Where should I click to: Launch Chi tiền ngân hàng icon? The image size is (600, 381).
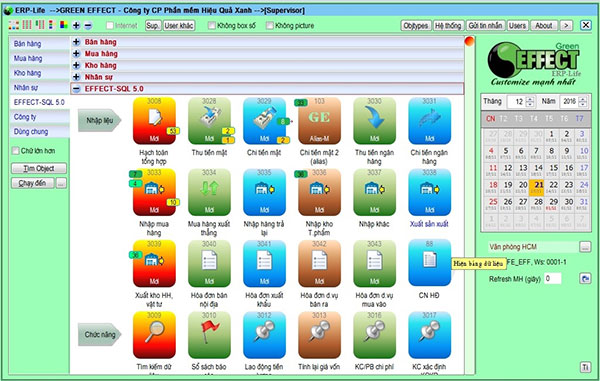click(429, 120)
